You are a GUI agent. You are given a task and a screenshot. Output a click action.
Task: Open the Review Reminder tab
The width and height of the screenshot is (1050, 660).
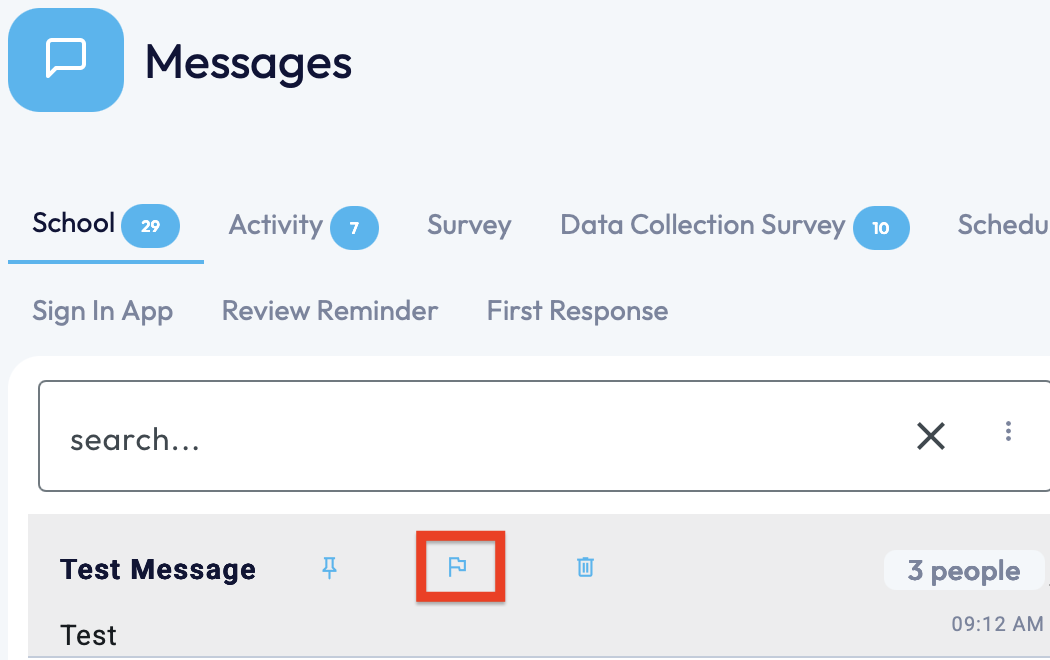(x=330, y=311)
